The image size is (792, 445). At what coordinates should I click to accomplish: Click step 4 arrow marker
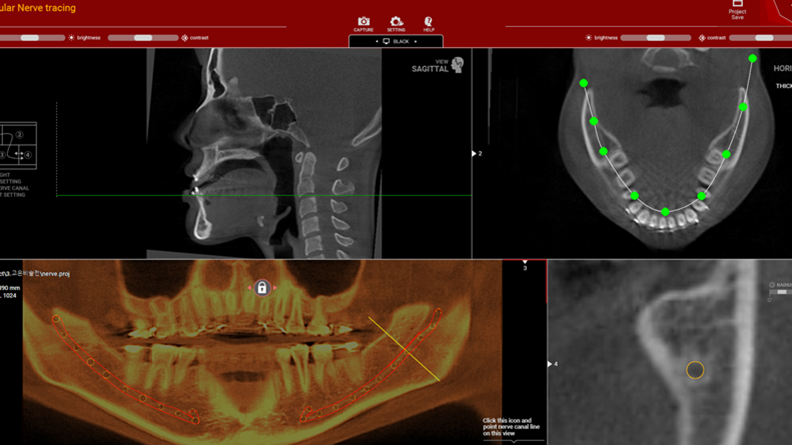[x=550, y=364]
